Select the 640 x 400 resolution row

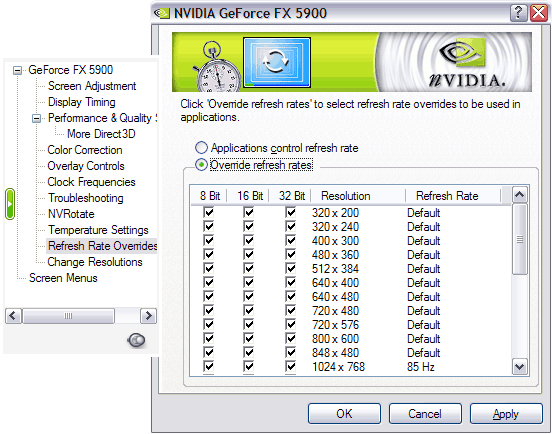351,283
